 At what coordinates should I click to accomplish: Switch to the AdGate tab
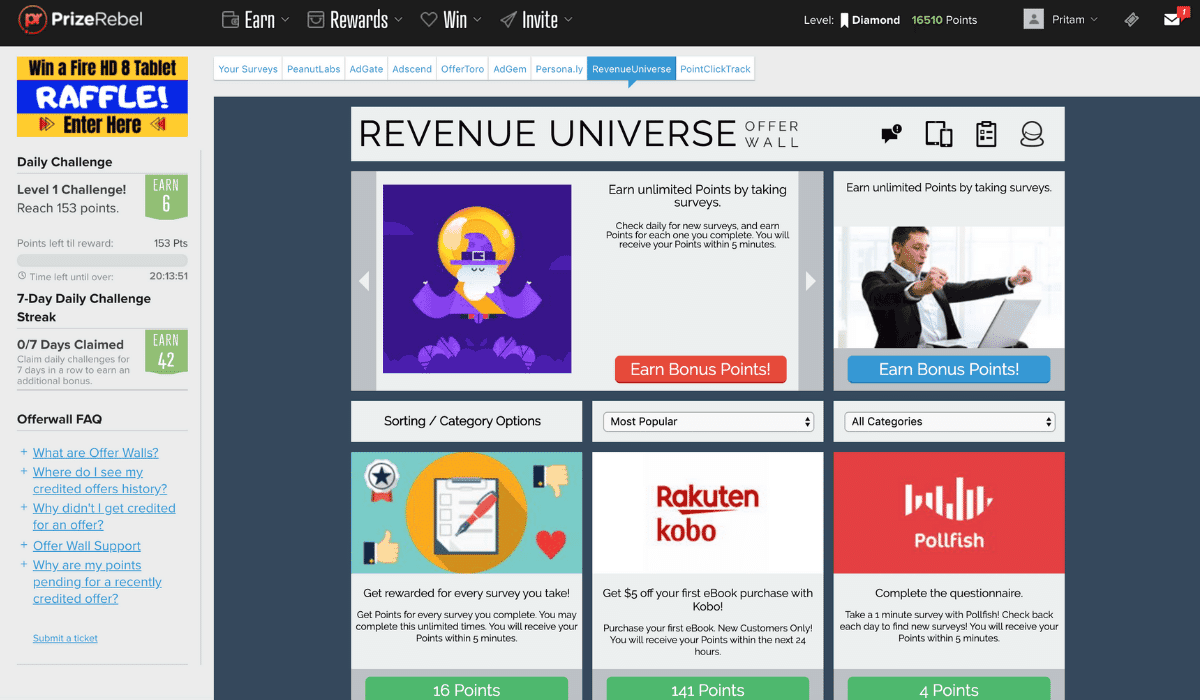366,69
